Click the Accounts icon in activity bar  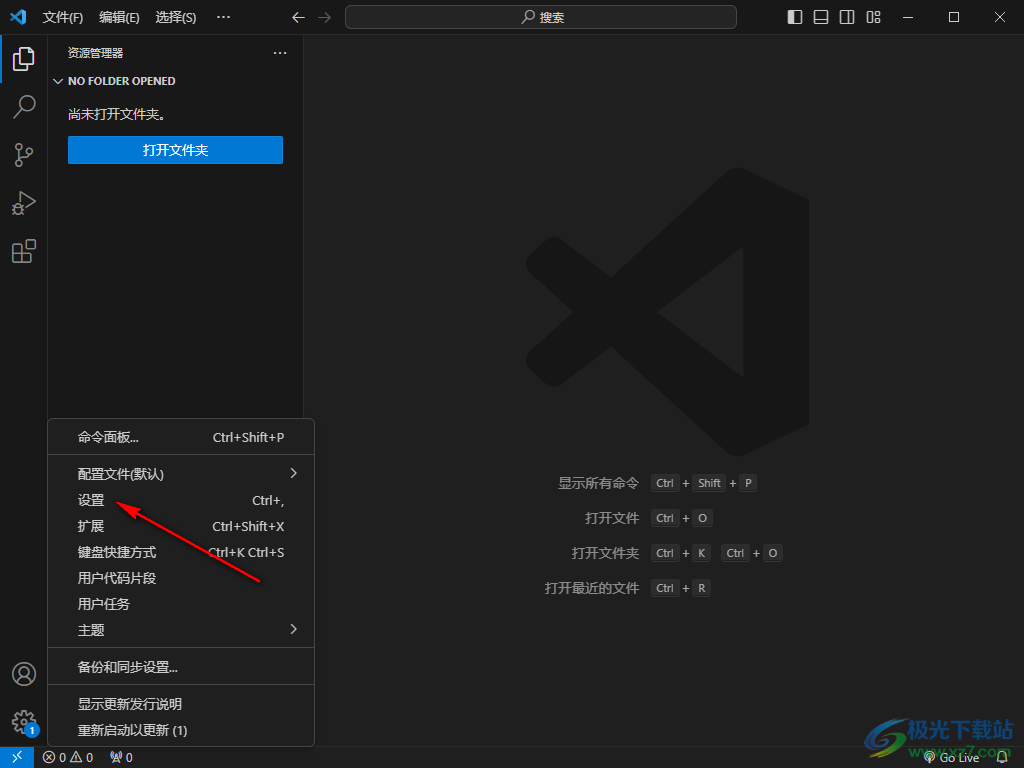coord(24,674)
